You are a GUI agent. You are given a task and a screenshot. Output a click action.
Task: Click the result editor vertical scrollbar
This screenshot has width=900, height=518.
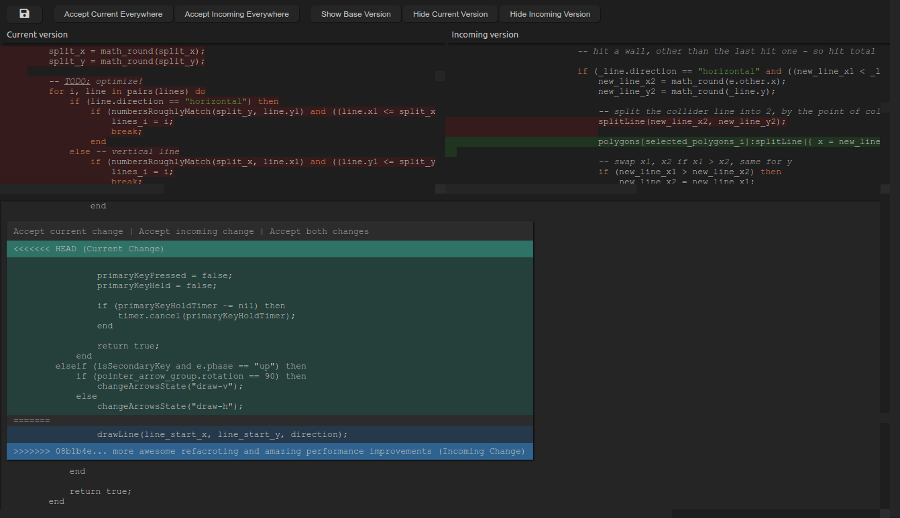pos(885,307)
